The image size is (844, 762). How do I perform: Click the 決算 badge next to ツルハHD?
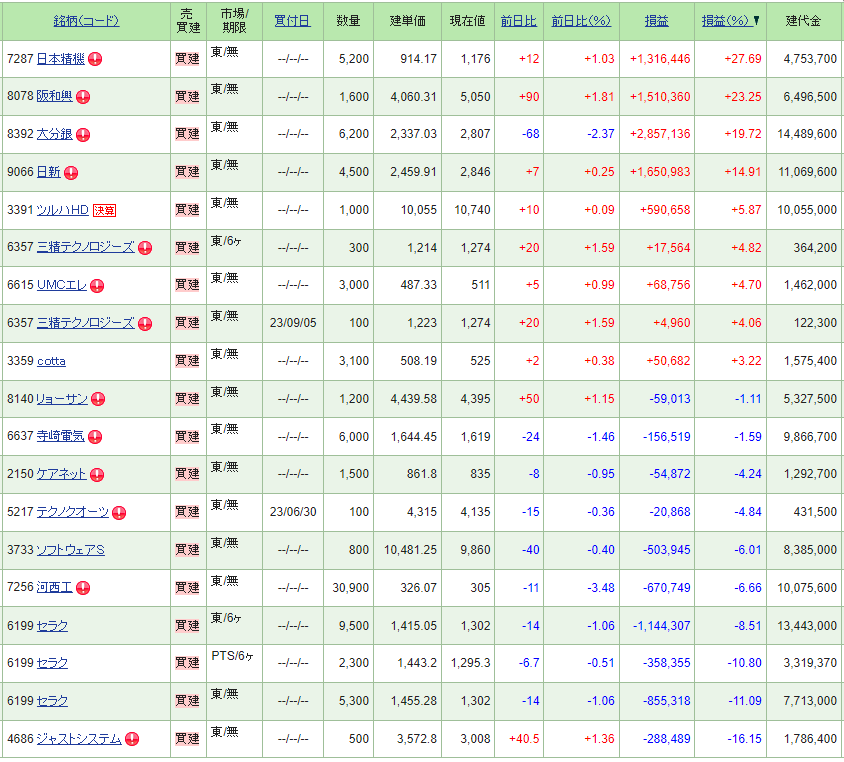(x=104, y=210)
